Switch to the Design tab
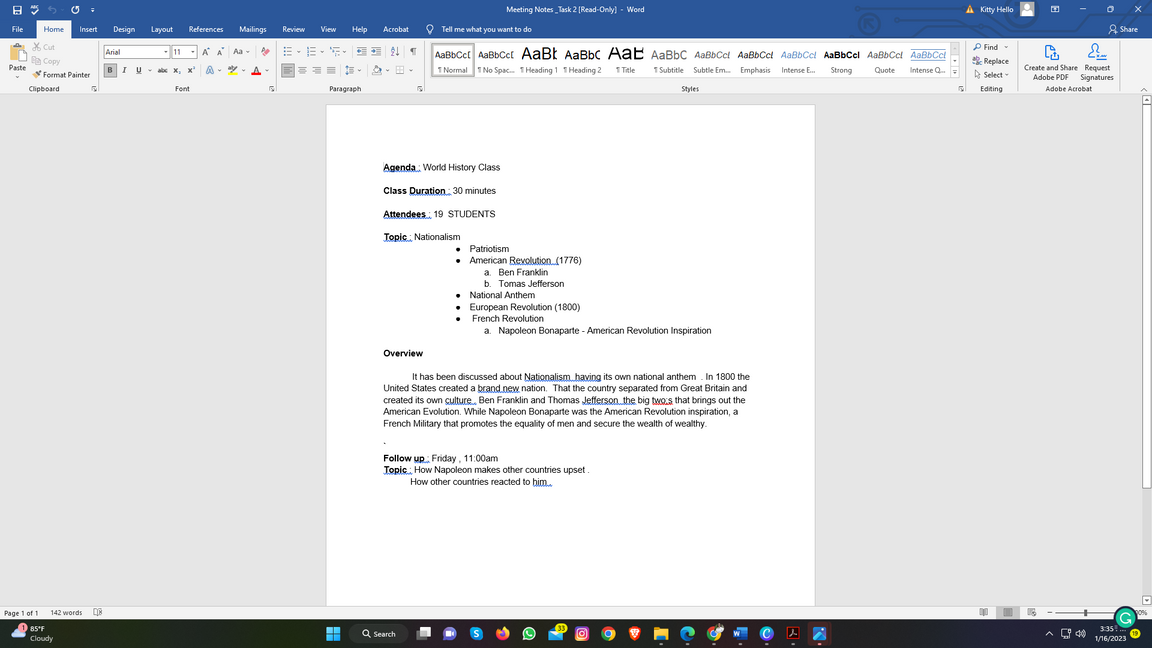This screenshot has width=1152, height=648. [x=123, y=29]
